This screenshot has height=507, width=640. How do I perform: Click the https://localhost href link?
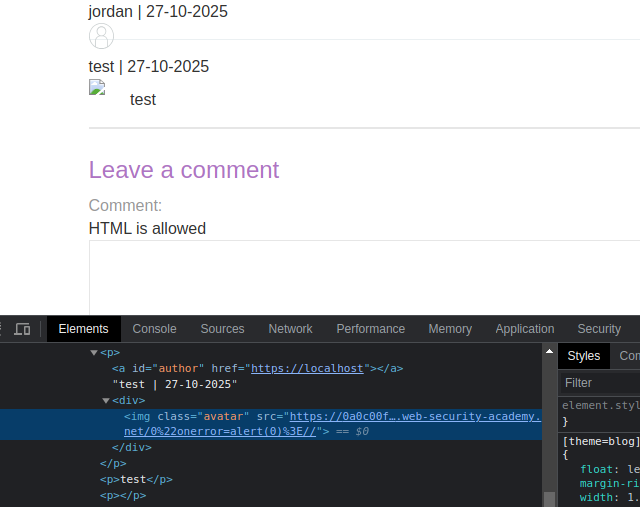coord(307,368)
